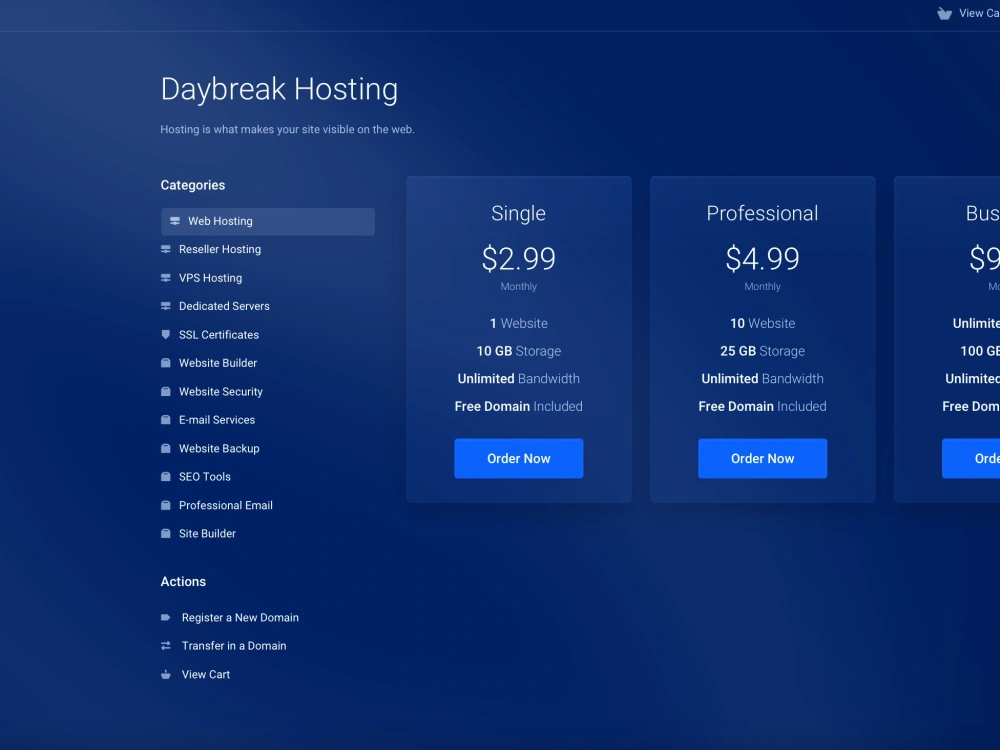
Task: Click the Categories heading
Action: 193,185
